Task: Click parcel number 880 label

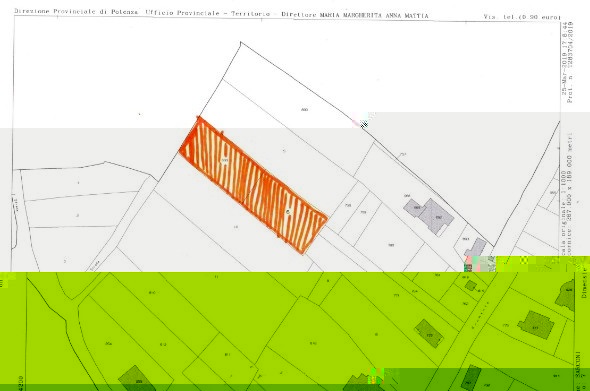Action: tap(304, 110)
